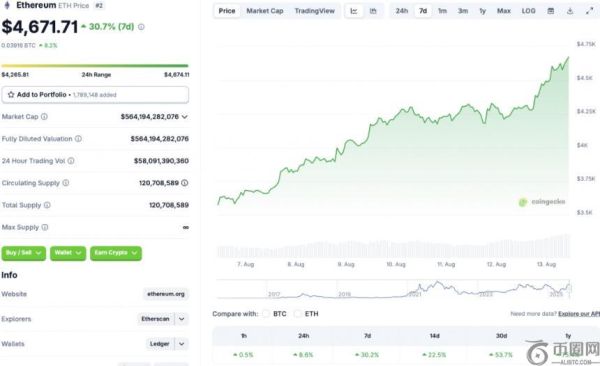The image size is (600, 366).
Task: Show info about Circulating Supply
Action: (x=66, y=183)
